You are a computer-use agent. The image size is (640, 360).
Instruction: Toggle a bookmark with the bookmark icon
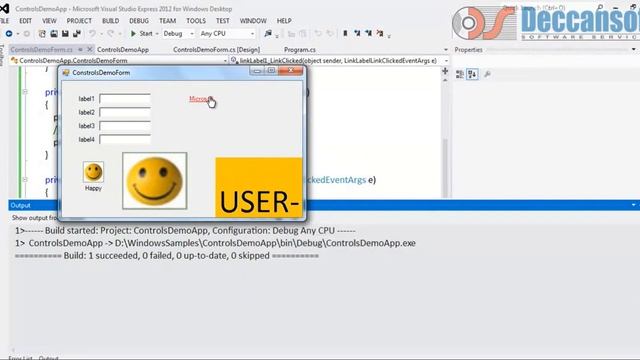pyautogui.click(x=345, y=33)
